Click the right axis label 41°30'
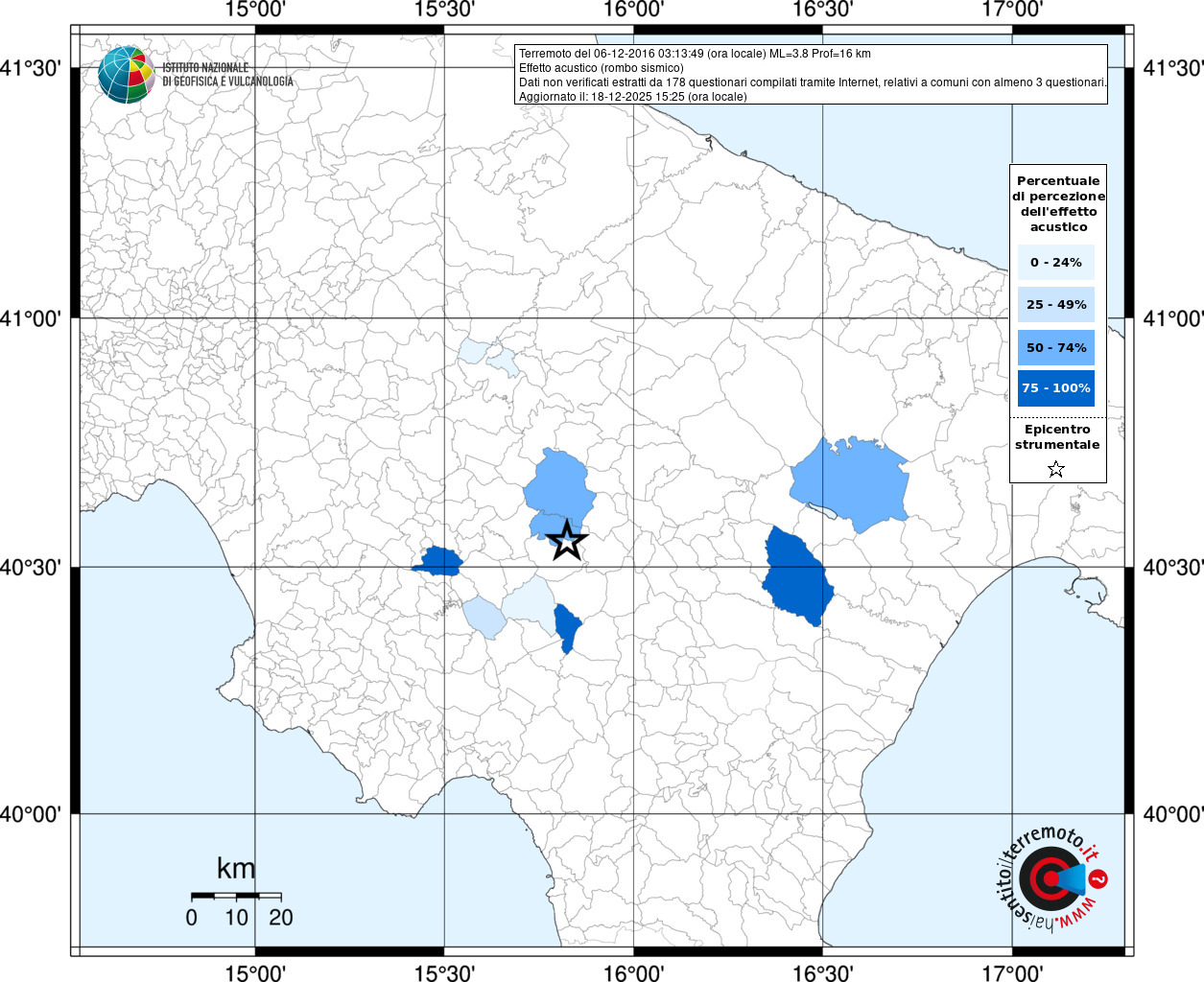The height and width of the screenshot is (982, 1204). (1173, 68)
